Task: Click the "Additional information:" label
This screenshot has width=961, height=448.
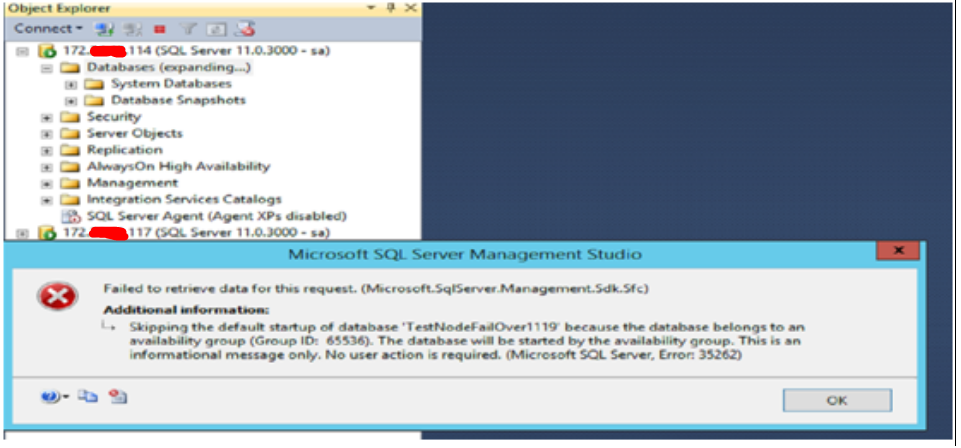Action: (186, 309)
